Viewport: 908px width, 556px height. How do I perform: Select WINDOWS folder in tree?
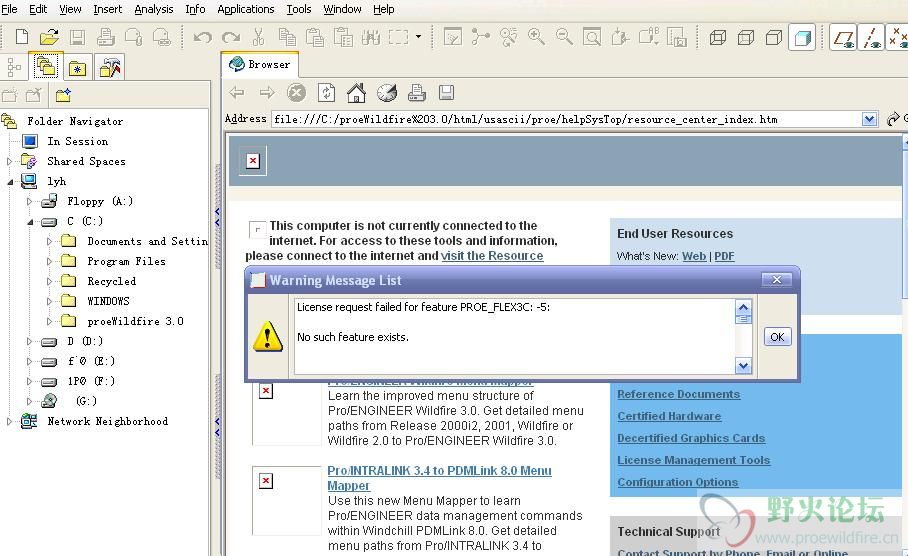coord(108,301)
